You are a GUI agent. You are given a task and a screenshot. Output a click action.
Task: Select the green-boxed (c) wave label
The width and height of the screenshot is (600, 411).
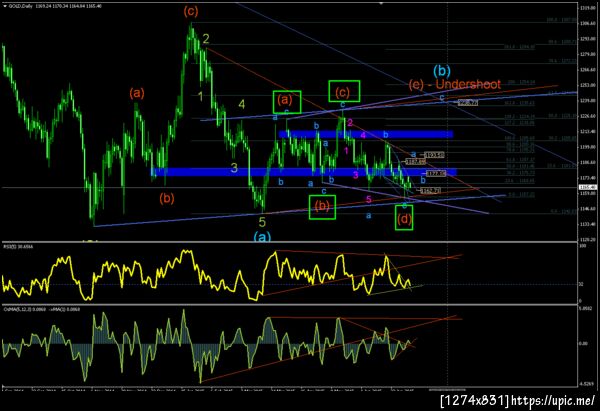[344, 91]
